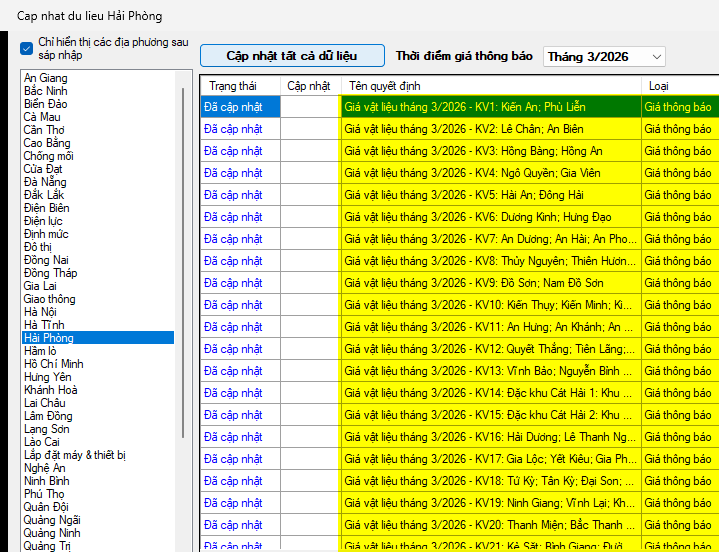Viewport: 719px width, 552px height.
Task: Select Cần Thơ in the locality list
Action: (x=44, y=130)
